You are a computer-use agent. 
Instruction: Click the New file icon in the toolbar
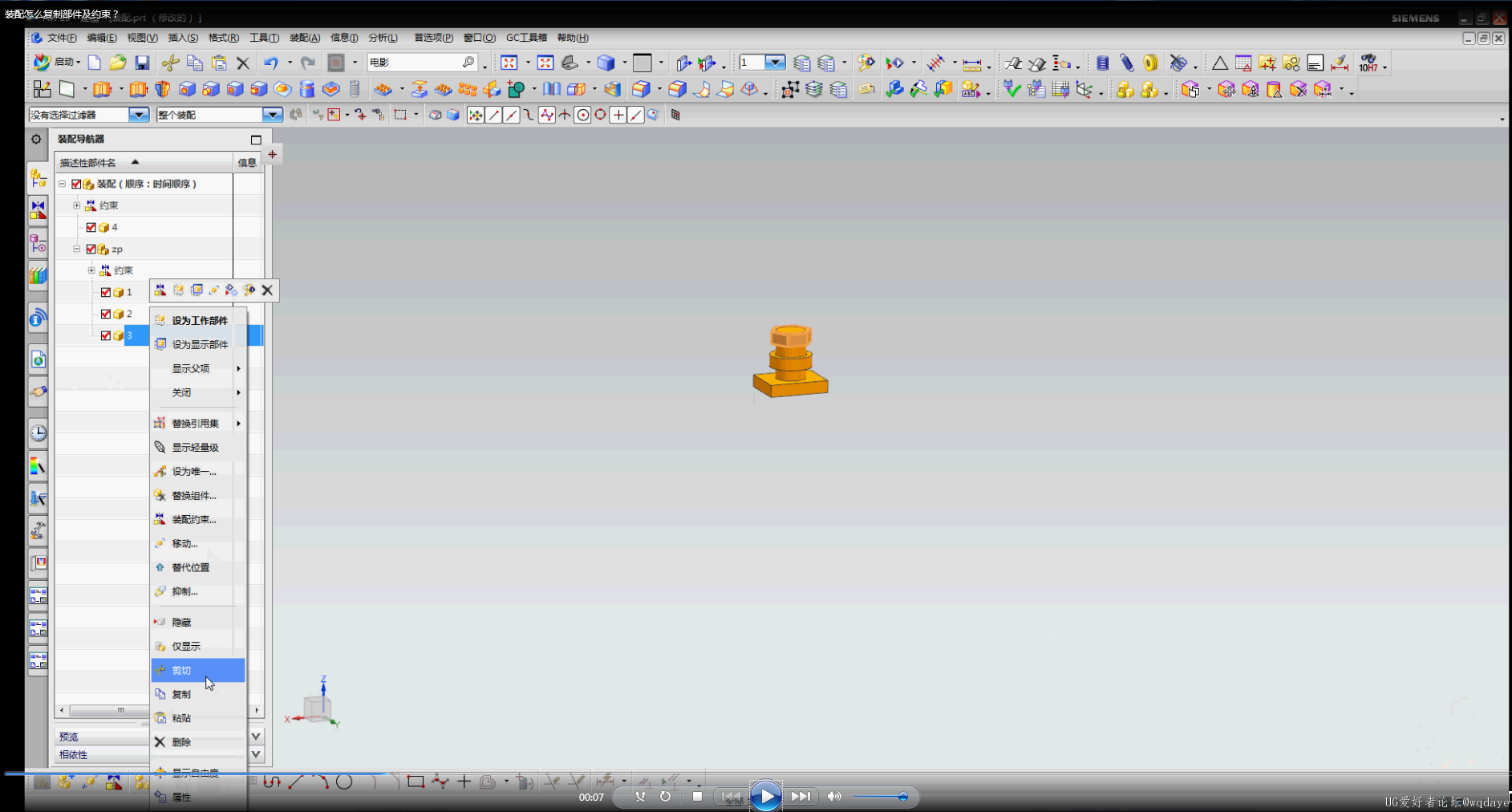click(95, 63)
